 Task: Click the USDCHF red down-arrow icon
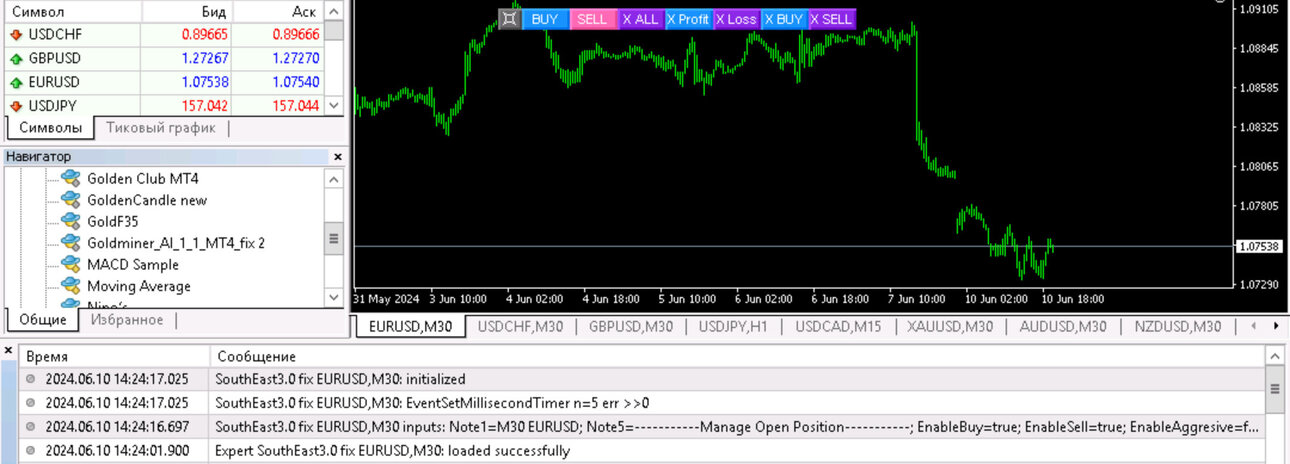click(x=16, y=34)
